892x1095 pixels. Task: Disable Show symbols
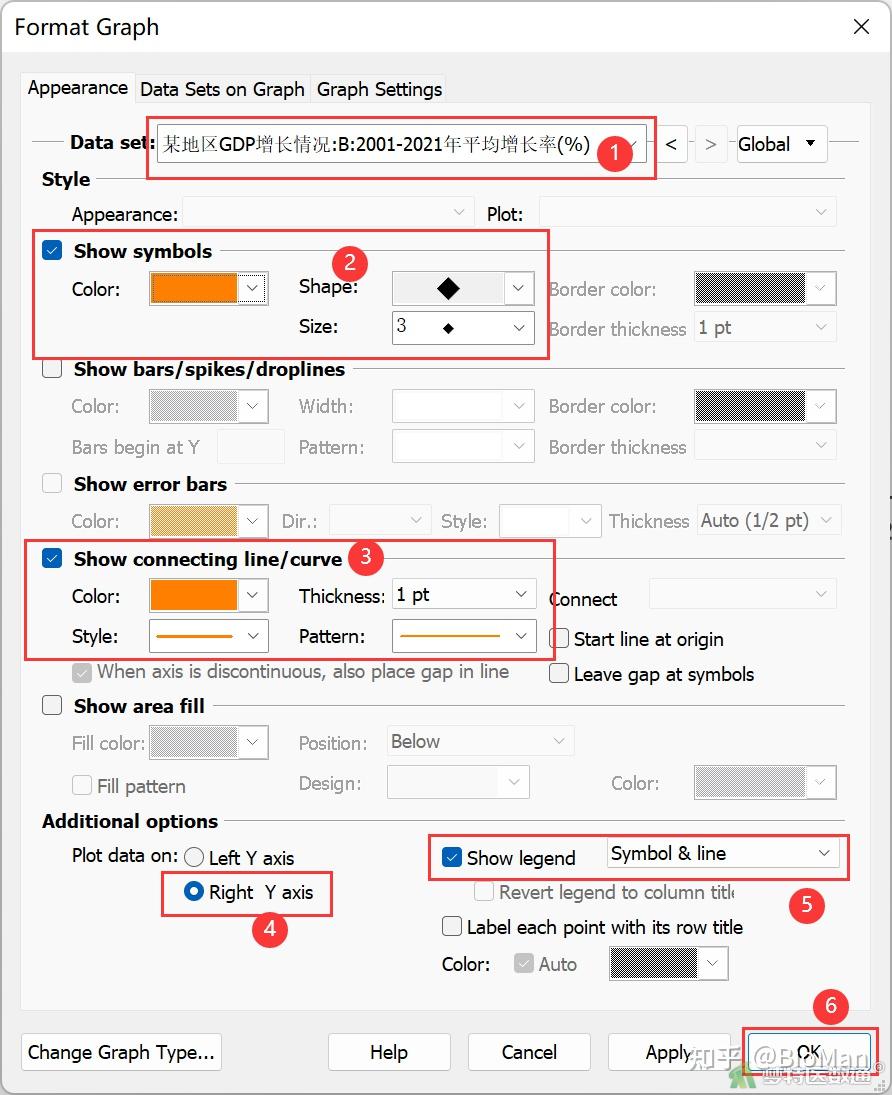(51, 250)
